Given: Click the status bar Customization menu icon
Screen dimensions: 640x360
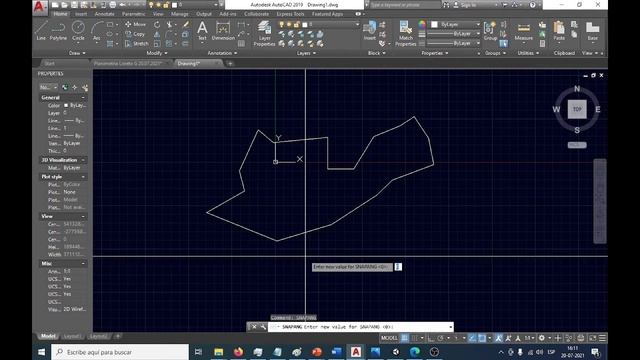Looking at the screenshot, I should point(602,338).
